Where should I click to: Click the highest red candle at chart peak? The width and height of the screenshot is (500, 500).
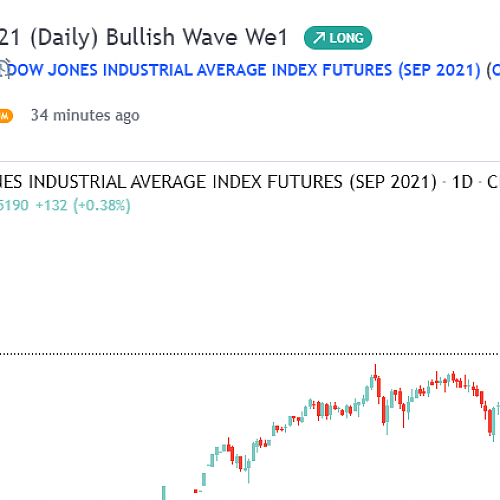(375, 372)
